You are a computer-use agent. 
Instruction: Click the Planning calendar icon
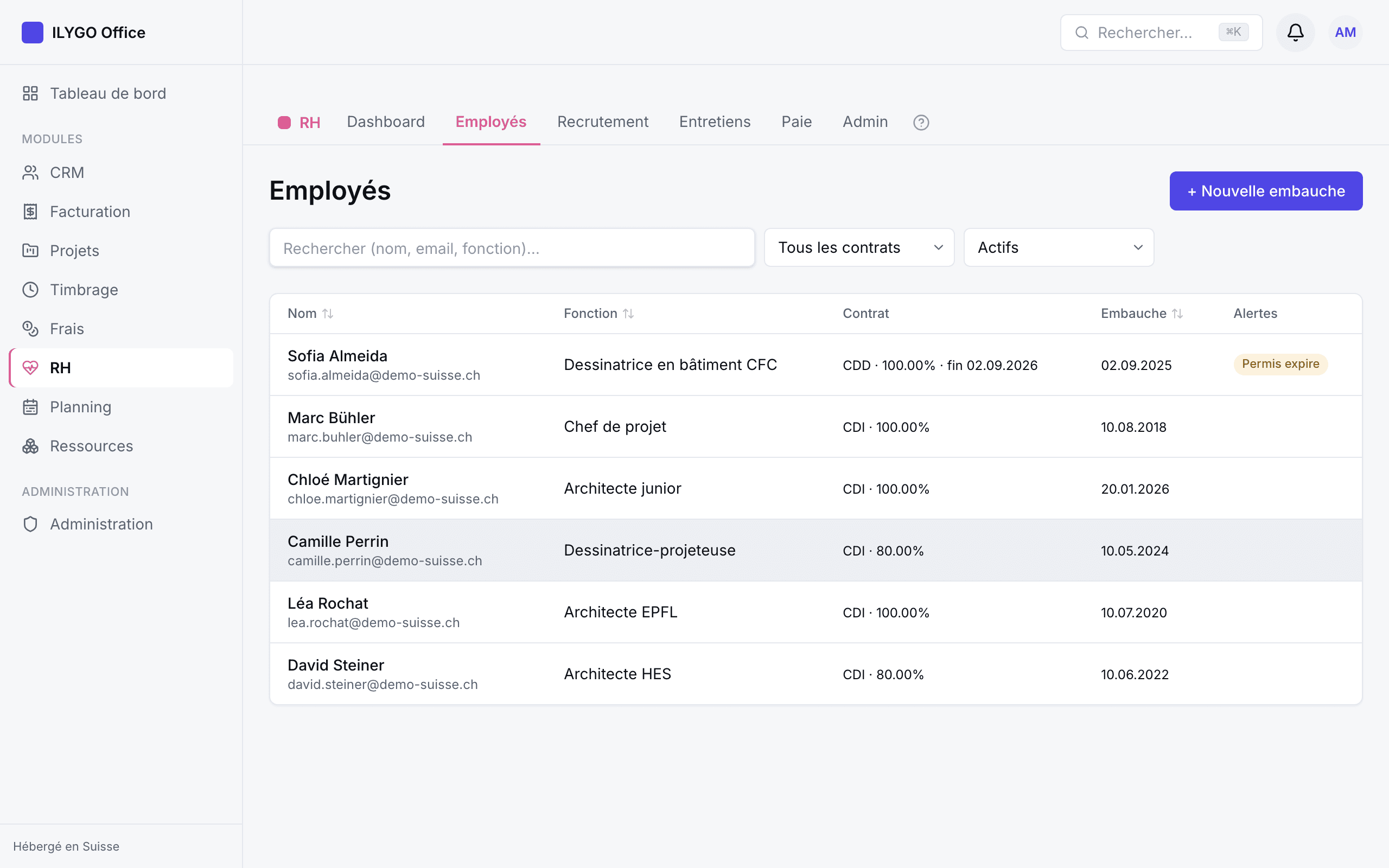click(30, 407)
